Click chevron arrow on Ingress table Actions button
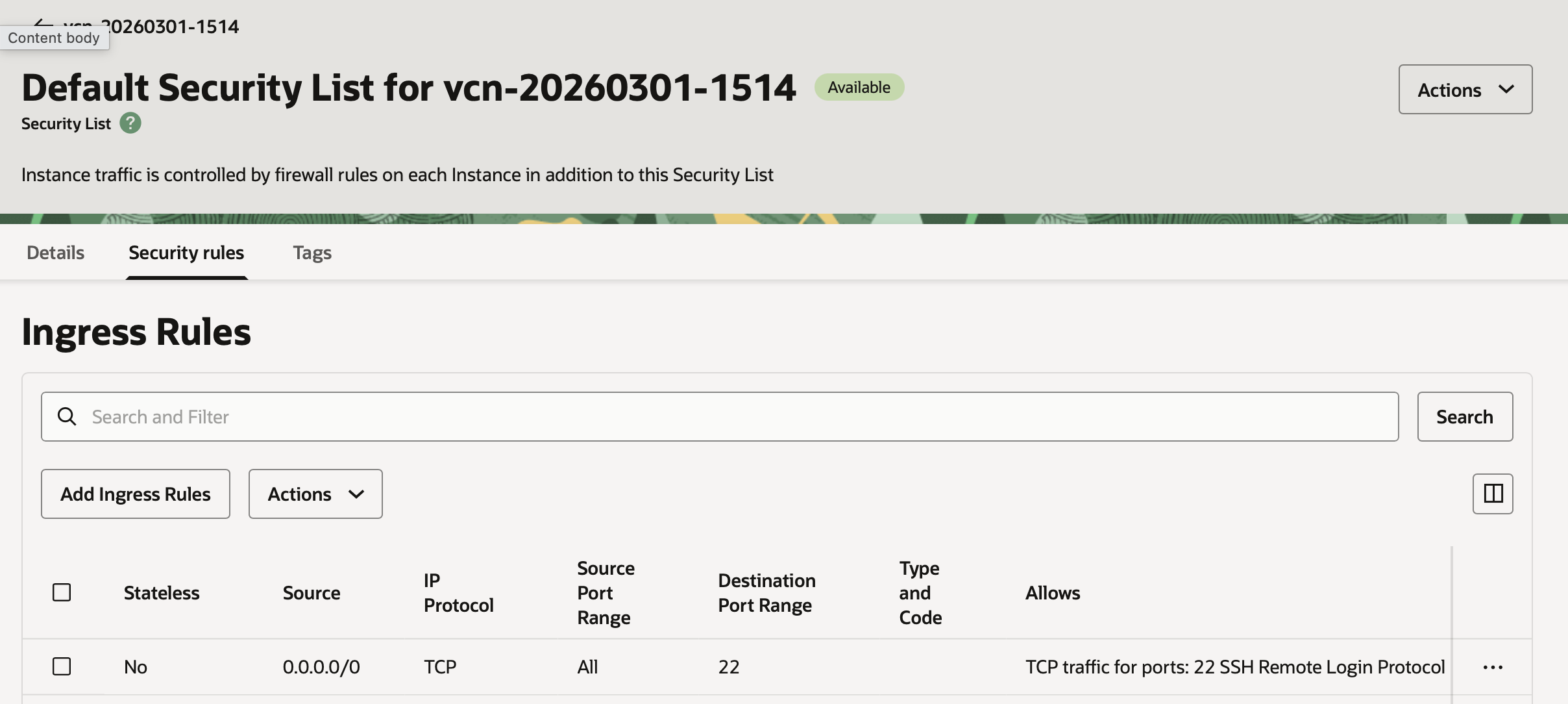The height and width of the screenshot is (704, 1568). coord(356,494)
